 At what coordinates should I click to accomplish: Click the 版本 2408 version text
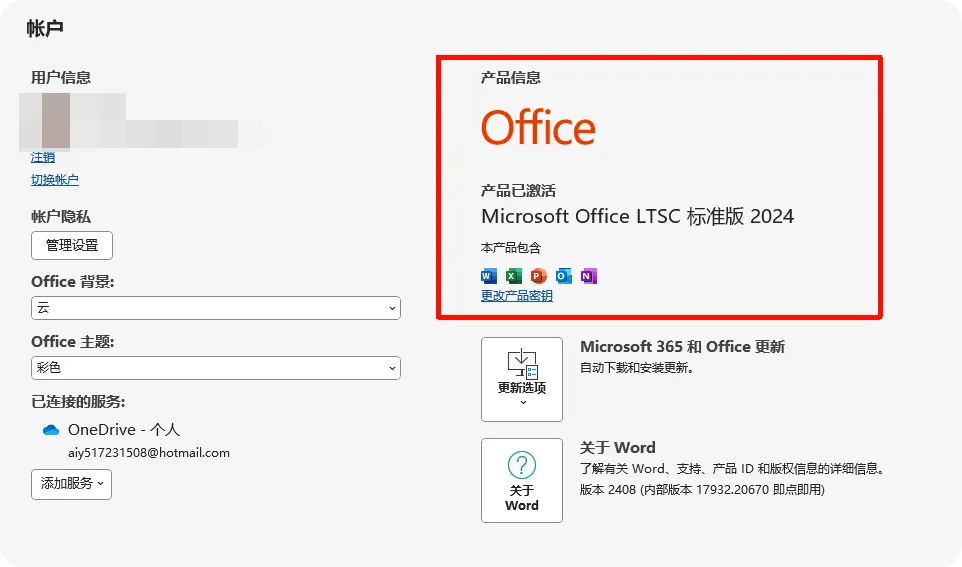702,490
